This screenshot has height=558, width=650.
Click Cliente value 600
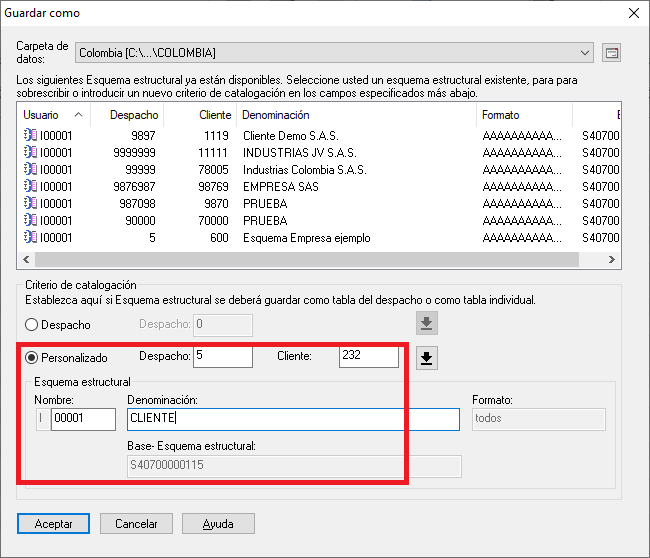[219, 238]
